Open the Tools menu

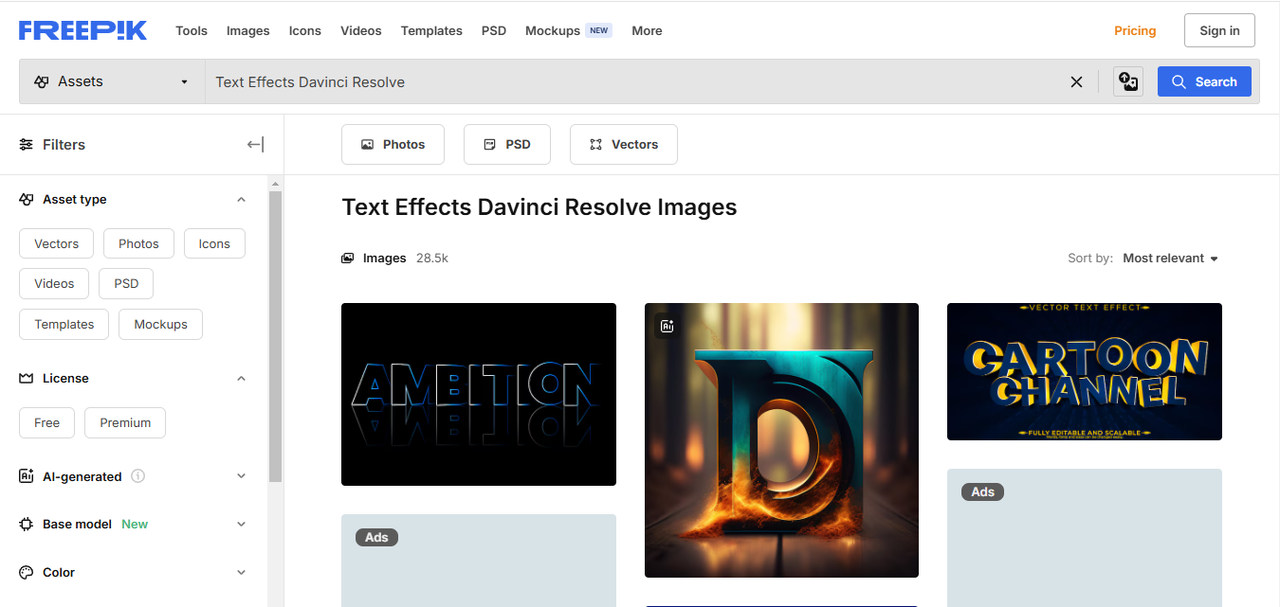click(191, 31)
